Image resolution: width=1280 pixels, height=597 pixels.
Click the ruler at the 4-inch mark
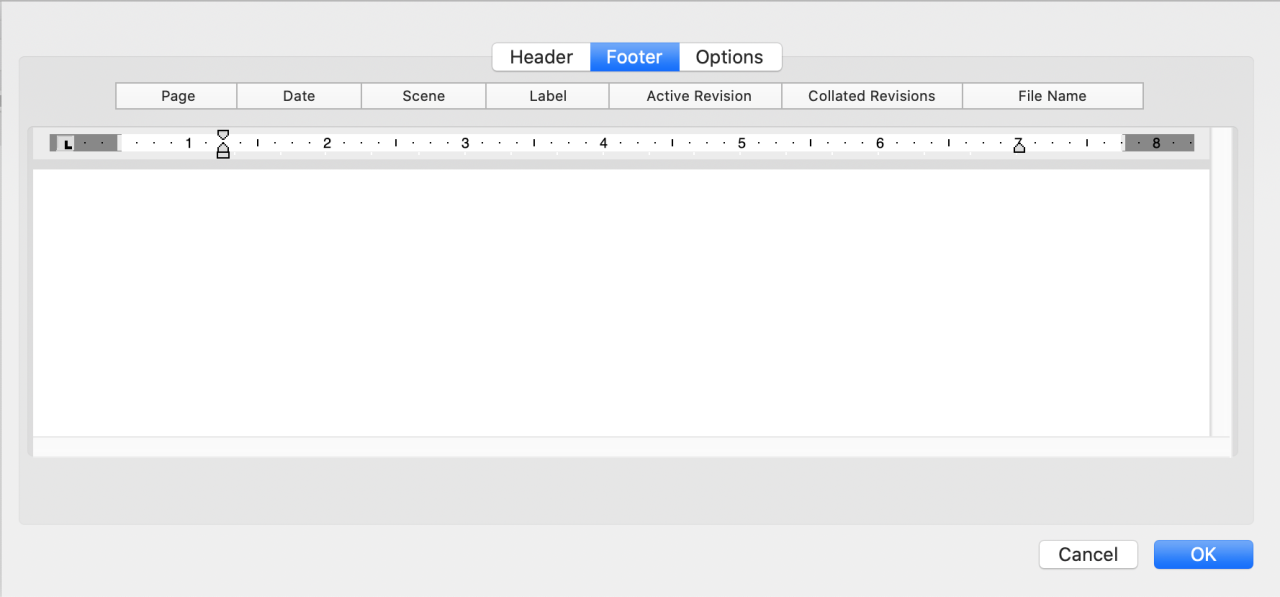(603, 143)
